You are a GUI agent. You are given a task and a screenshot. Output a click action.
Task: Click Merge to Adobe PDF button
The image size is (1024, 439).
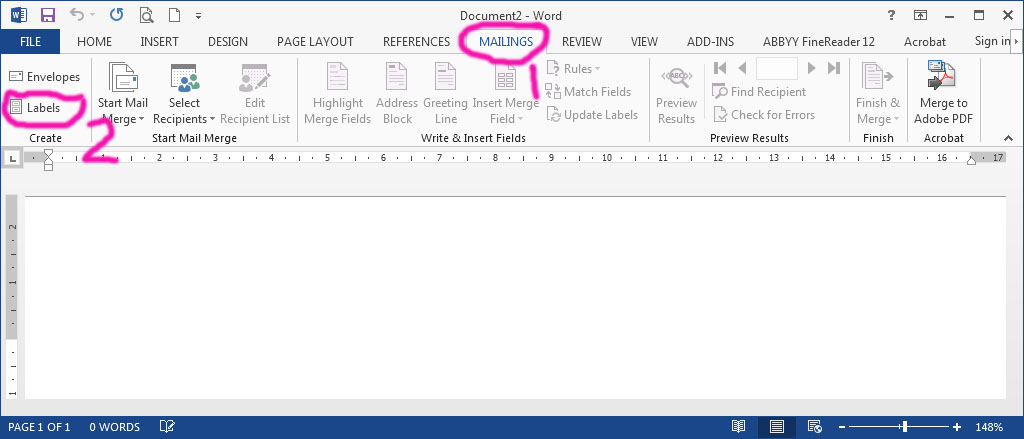click(x=943, y=94)
